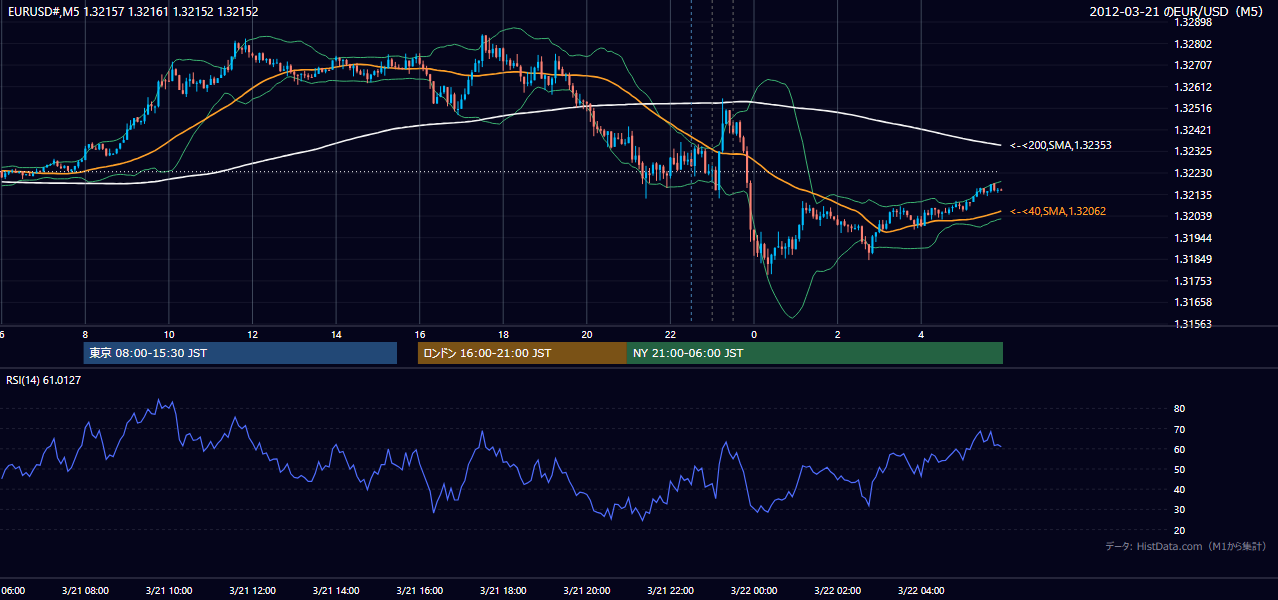Click the bottom time label 3/22 02:00
1278x600 pixels.
click(837, 590)
